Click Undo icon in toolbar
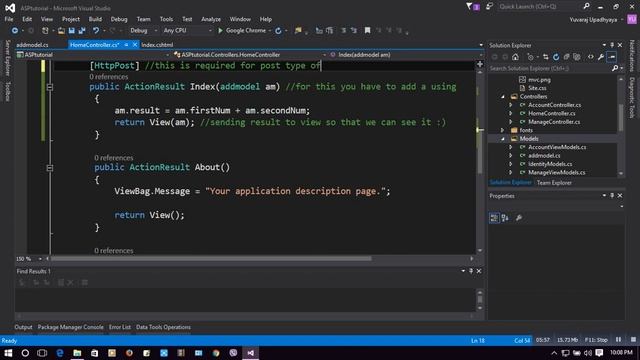Image resolution: width=640 pixels, height=360 pixels. click(96, 31)
